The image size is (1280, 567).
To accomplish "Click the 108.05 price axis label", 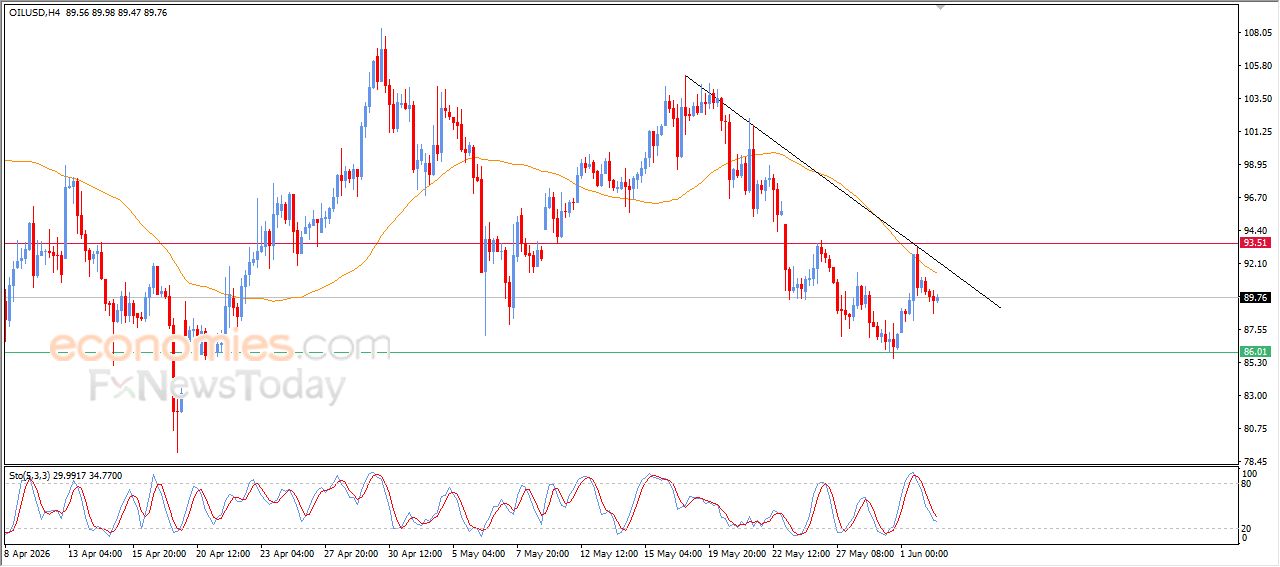I will 1257,33.
